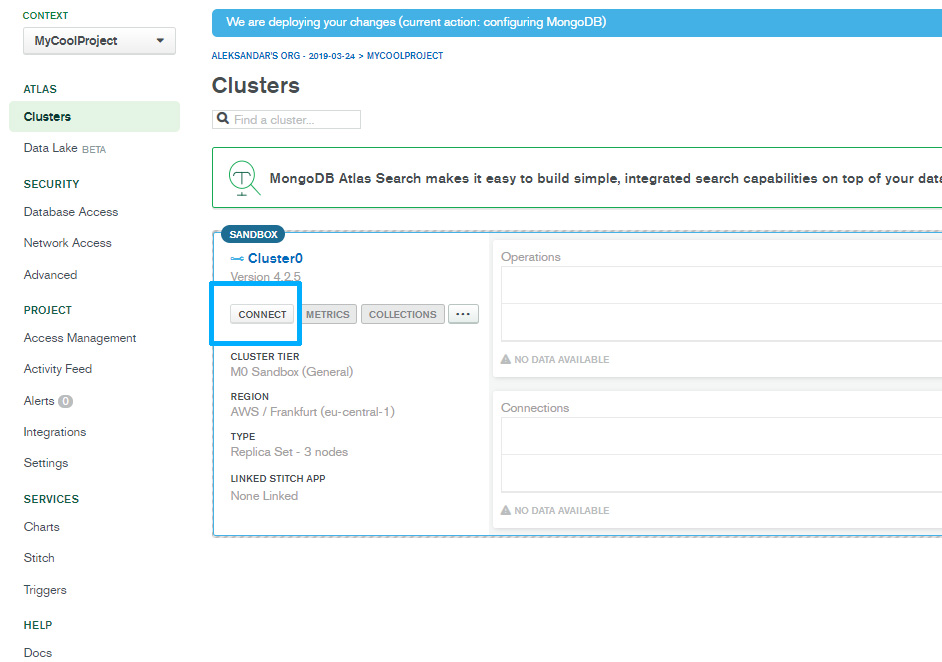Go to Database Access settings
This screenshot has height=662, width=942.
pos(71,212)
